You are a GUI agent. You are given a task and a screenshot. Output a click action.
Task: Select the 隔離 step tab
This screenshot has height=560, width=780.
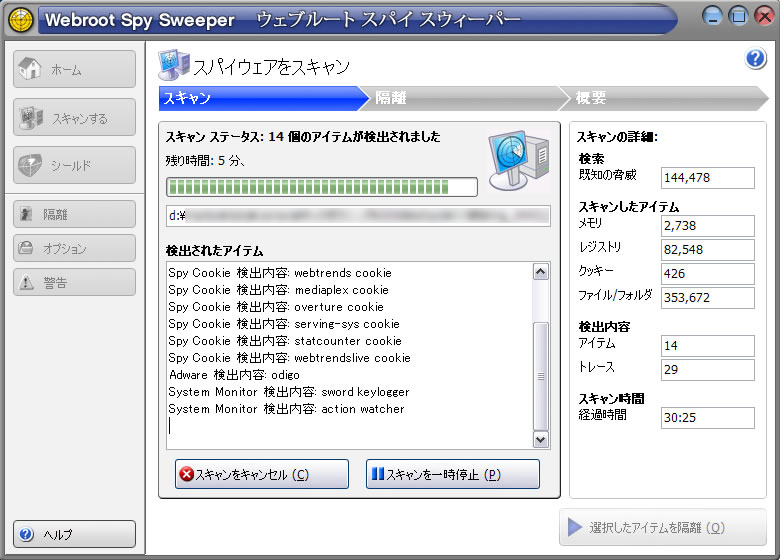(x=465, y=98)
